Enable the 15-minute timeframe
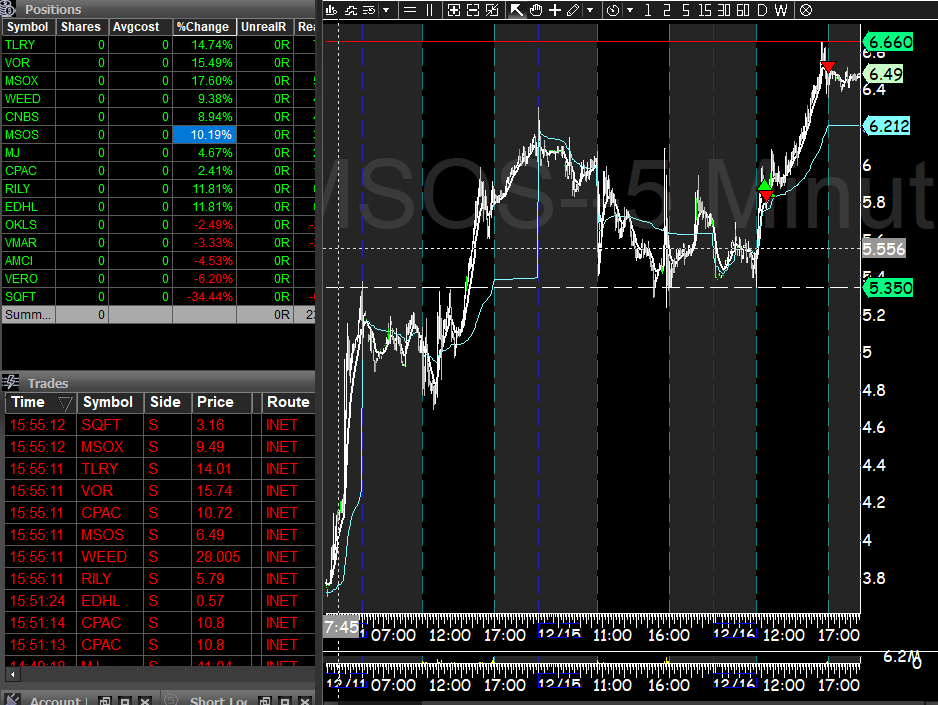 [x=704, y=10]
